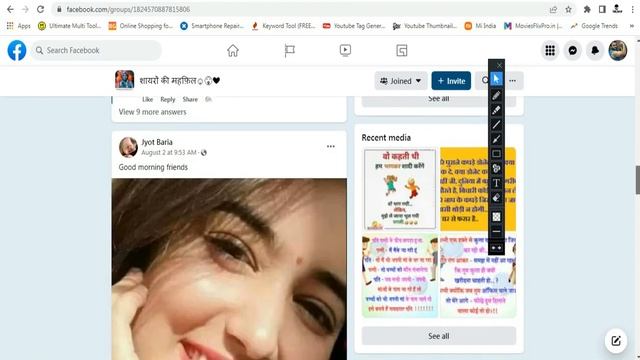640x360 pixels.
Task: Show more bookmarks chevron
Action: tap(631, 26)
